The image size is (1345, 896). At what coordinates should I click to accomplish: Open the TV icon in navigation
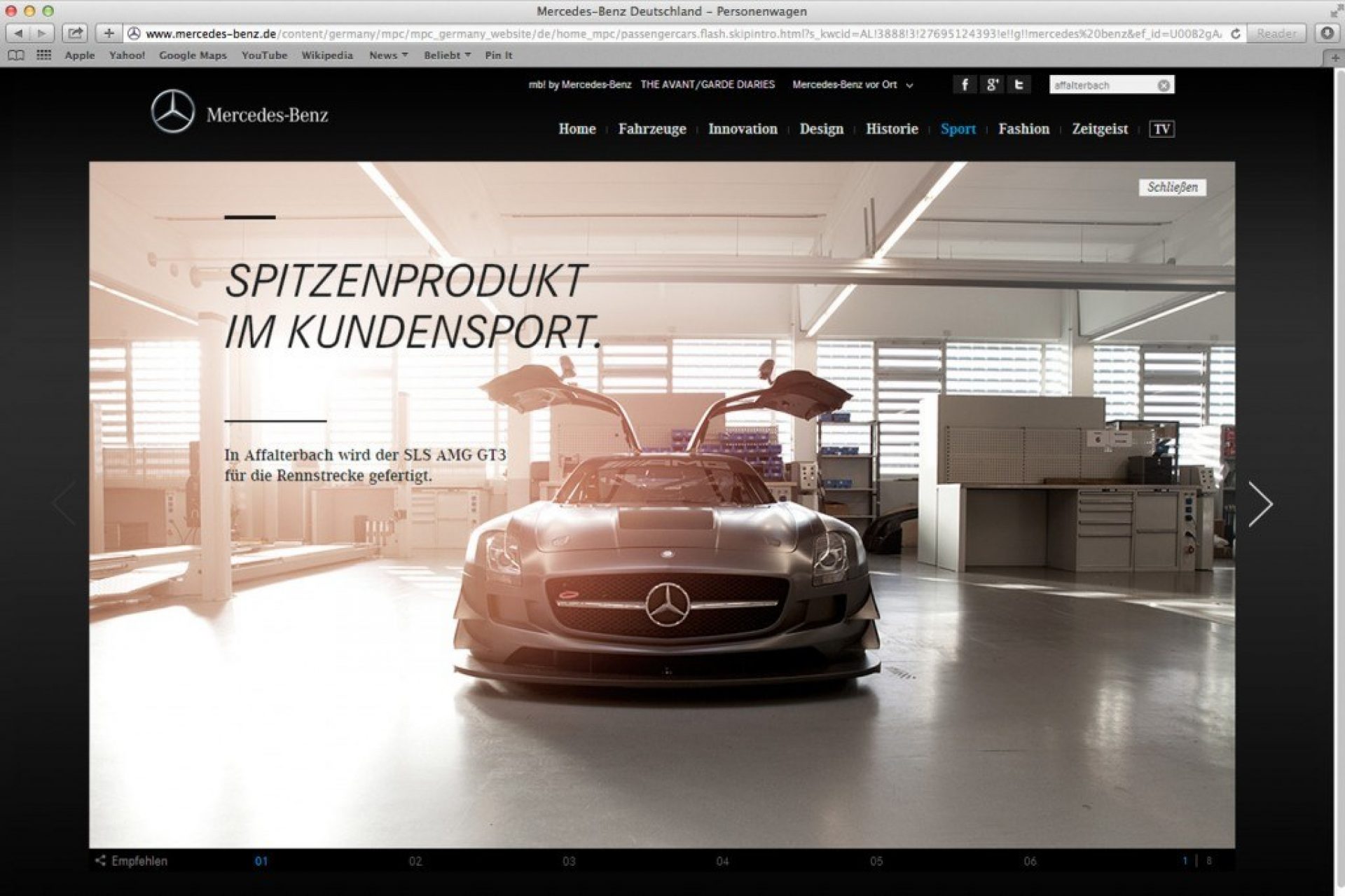tap(1161, 129)
